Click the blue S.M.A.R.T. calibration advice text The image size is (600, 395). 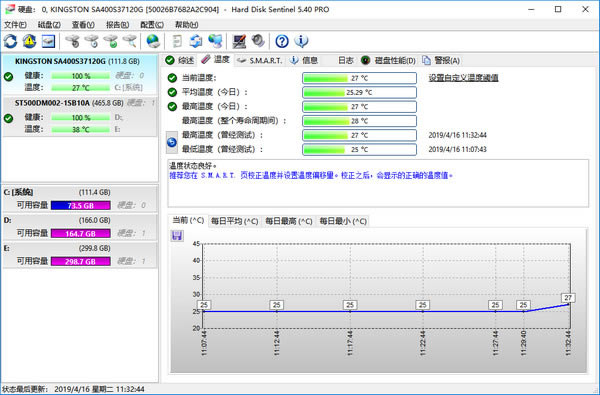pyautogui.click(x=311, y=176)
